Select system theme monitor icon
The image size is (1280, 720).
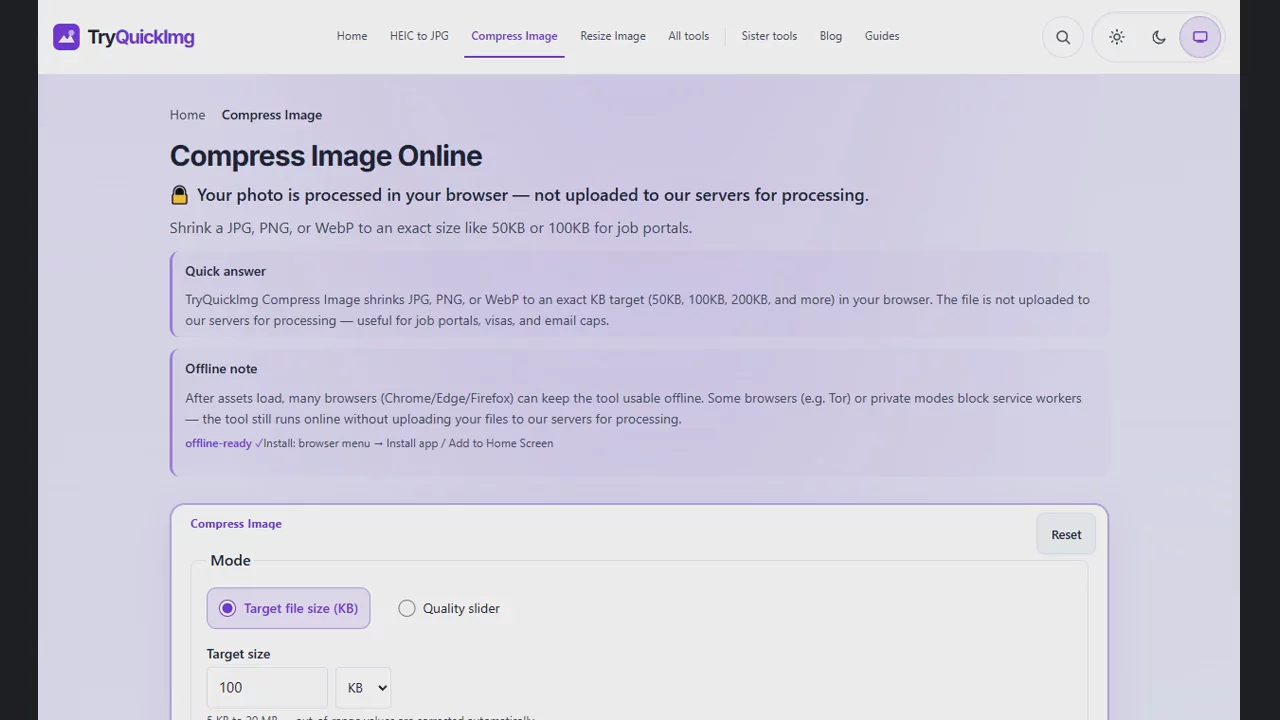coord(1200,37)
